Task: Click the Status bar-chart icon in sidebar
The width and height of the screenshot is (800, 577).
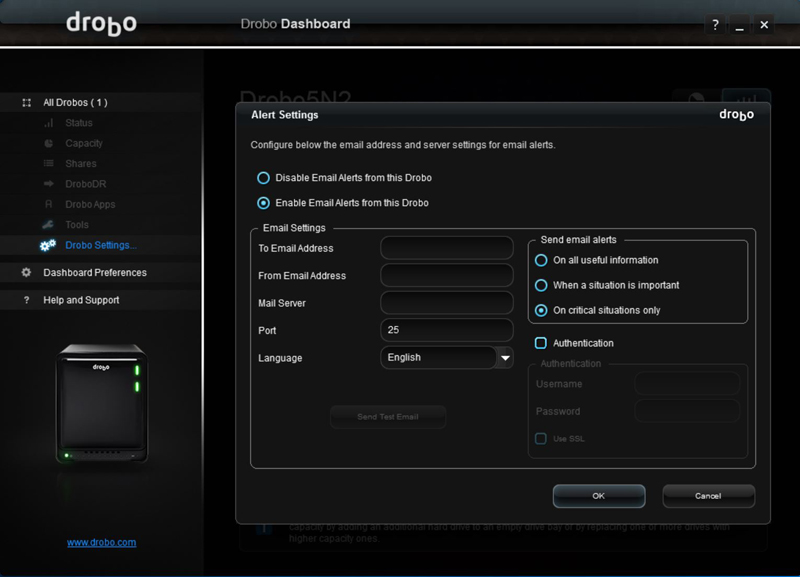Action: pyautogui.click(x=48, y=123)
